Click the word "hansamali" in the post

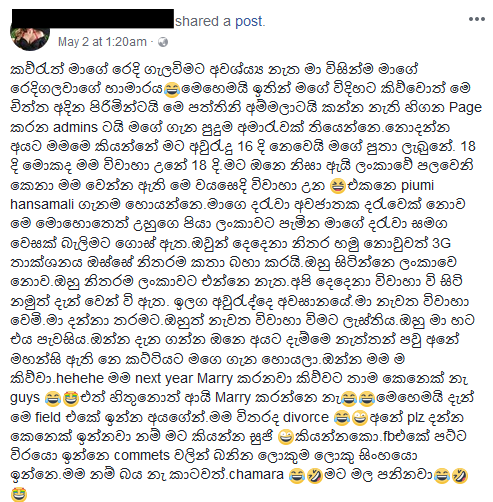42,204
